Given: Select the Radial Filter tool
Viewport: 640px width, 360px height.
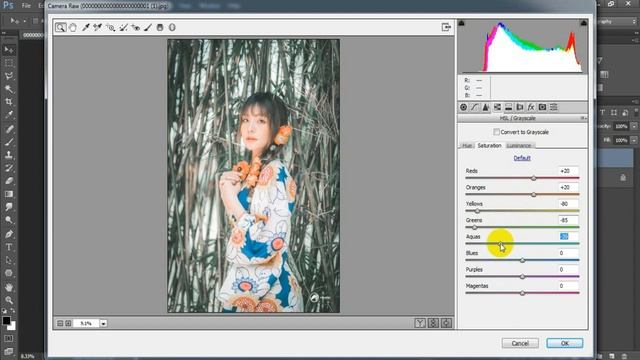Looking at the screenshot, I should coord(172,27).
